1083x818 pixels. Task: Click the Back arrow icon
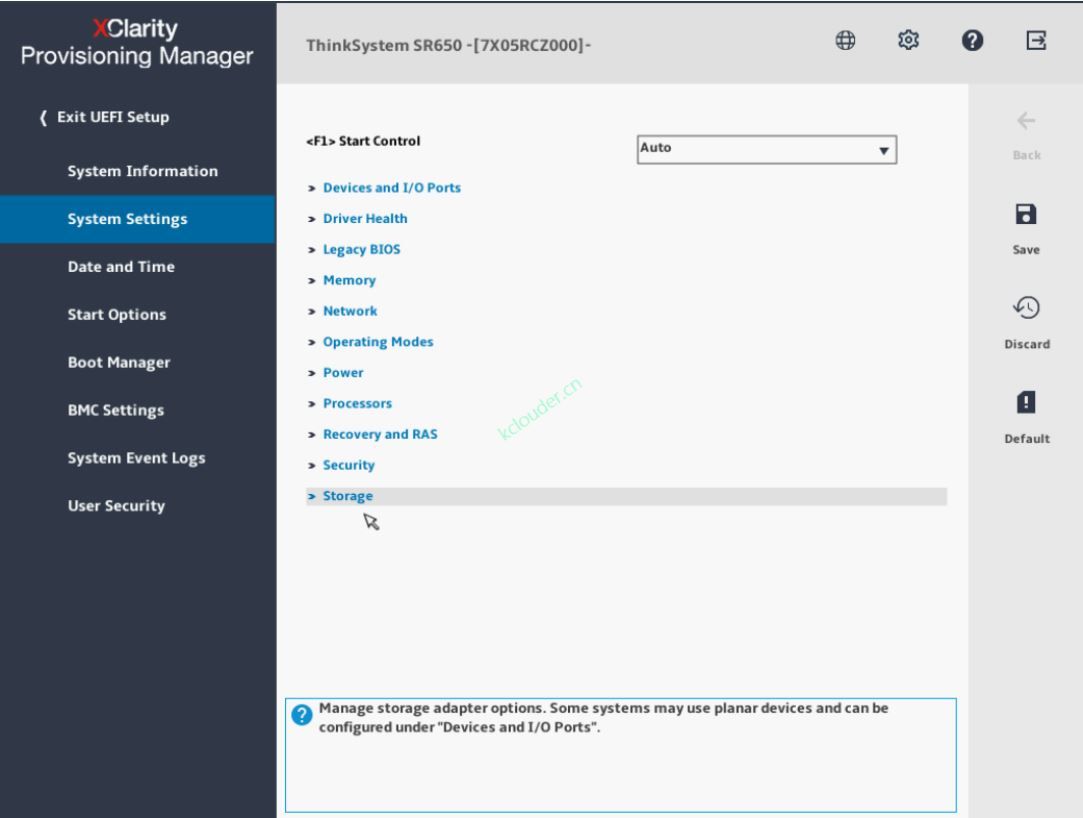click(1026, 121)
